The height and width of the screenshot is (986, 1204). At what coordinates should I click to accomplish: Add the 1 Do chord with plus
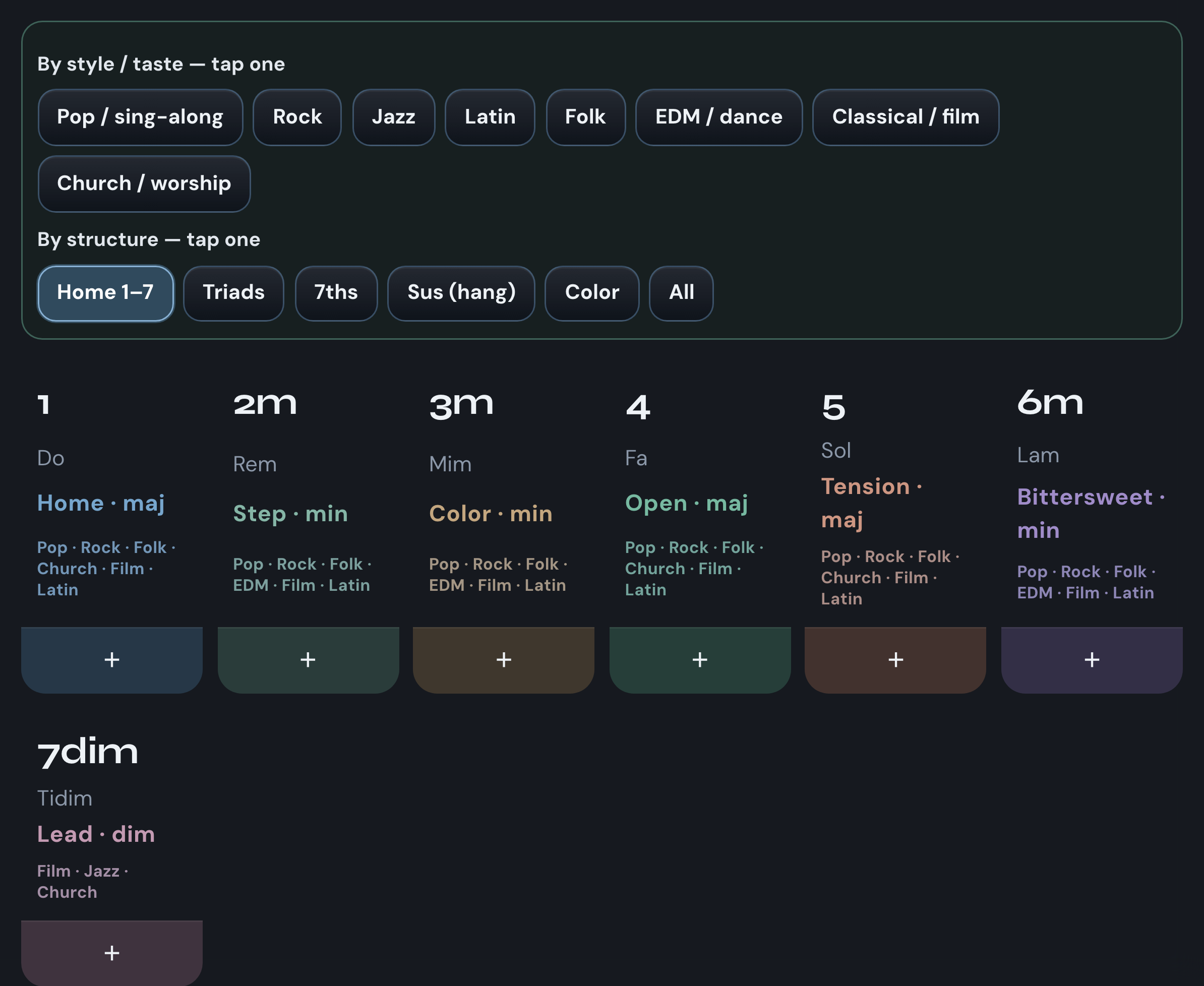coord(112,659)
